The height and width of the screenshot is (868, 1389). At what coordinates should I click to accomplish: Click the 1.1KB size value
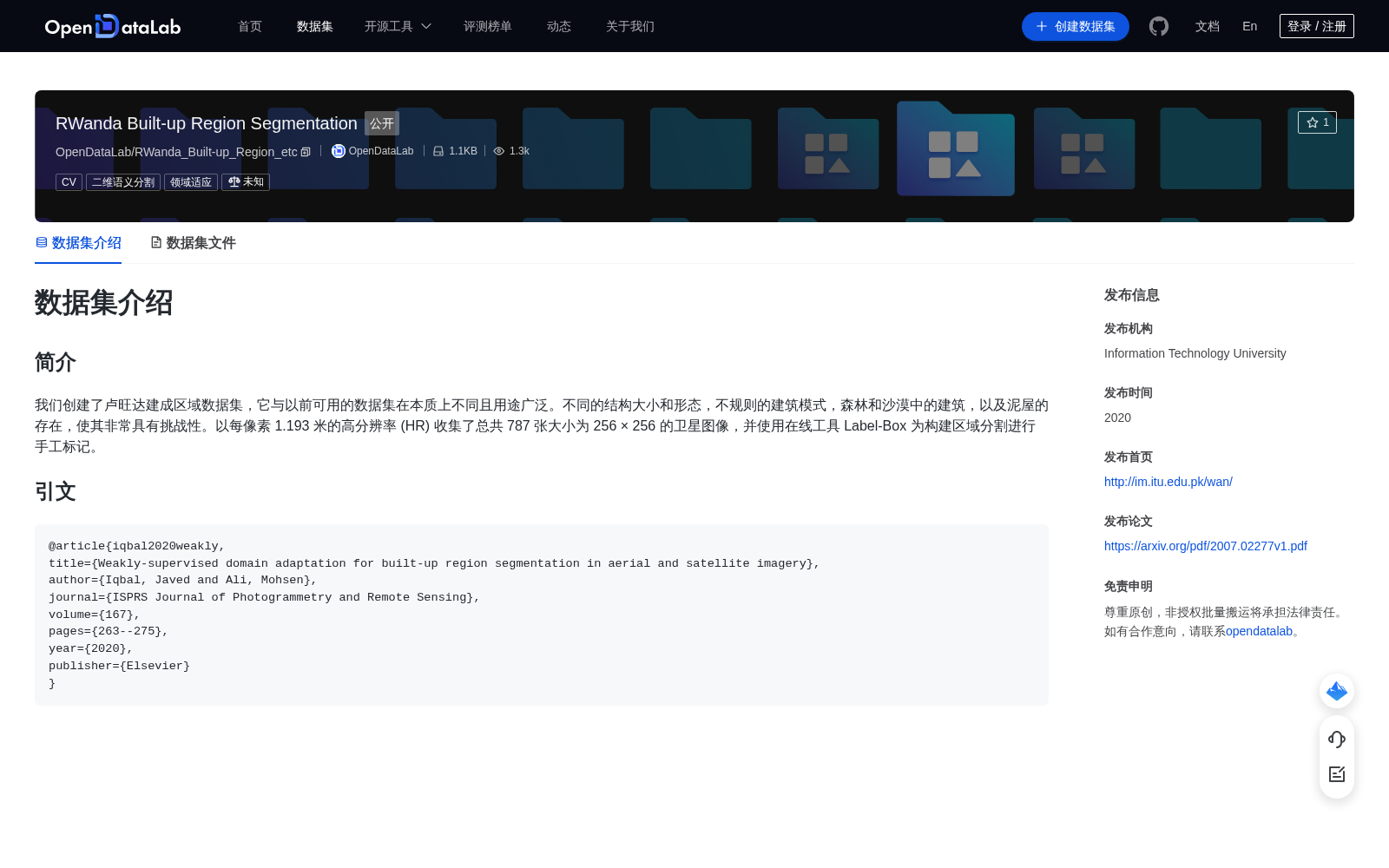point(463,151)
